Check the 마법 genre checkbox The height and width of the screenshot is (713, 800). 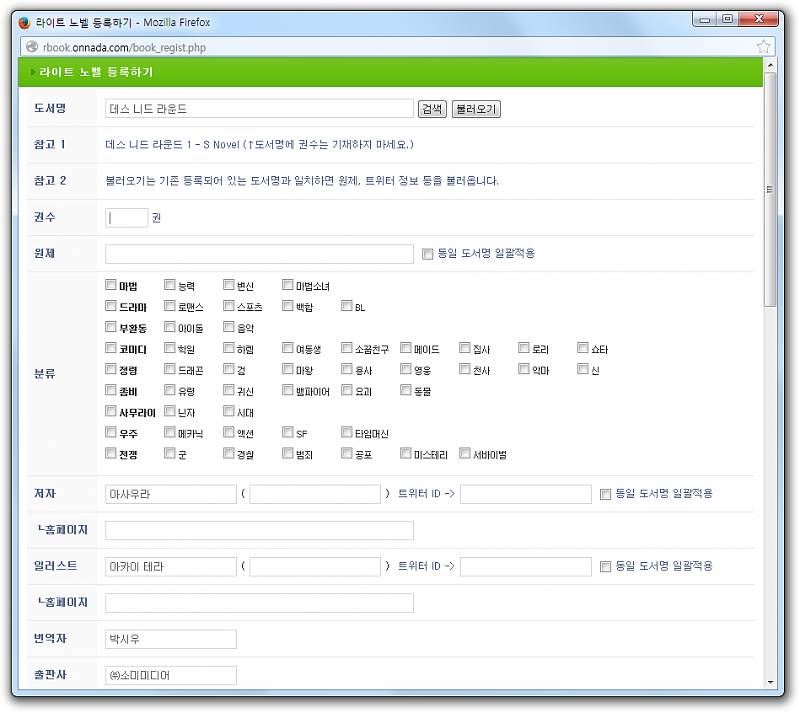click(x=111, y=286)
